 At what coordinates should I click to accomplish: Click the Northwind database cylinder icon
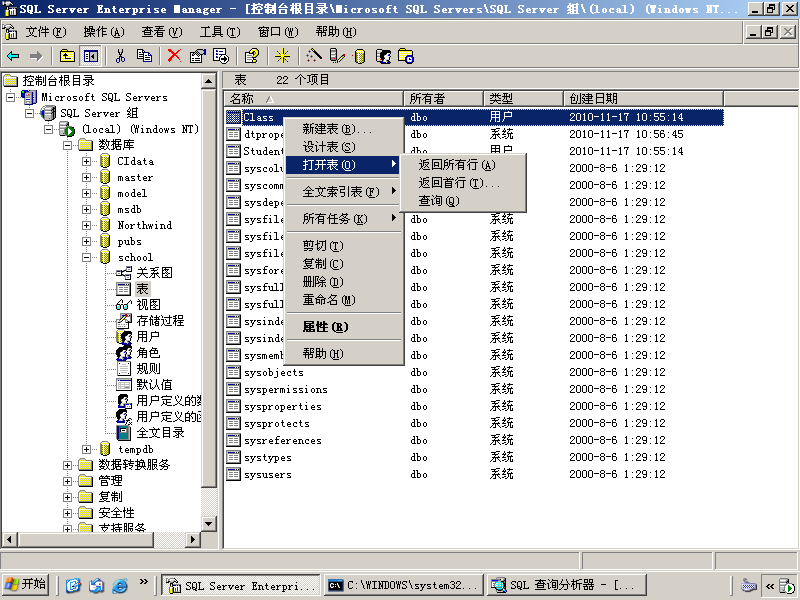click(105, 226)
